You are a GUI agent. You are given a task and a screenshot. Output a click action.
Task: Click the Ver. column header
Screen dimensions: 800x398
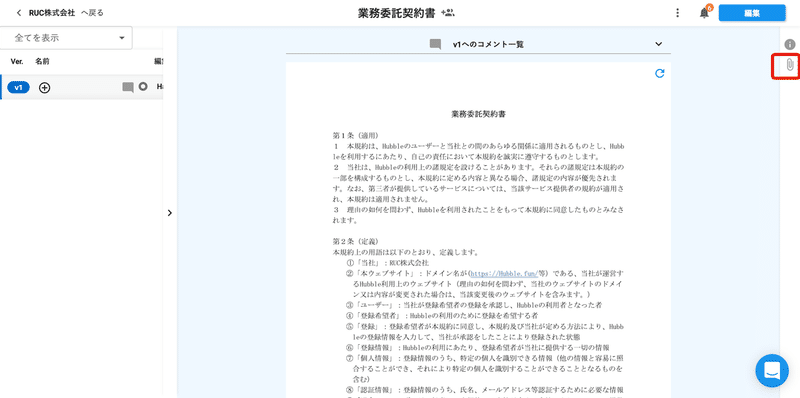click(17, 61)
